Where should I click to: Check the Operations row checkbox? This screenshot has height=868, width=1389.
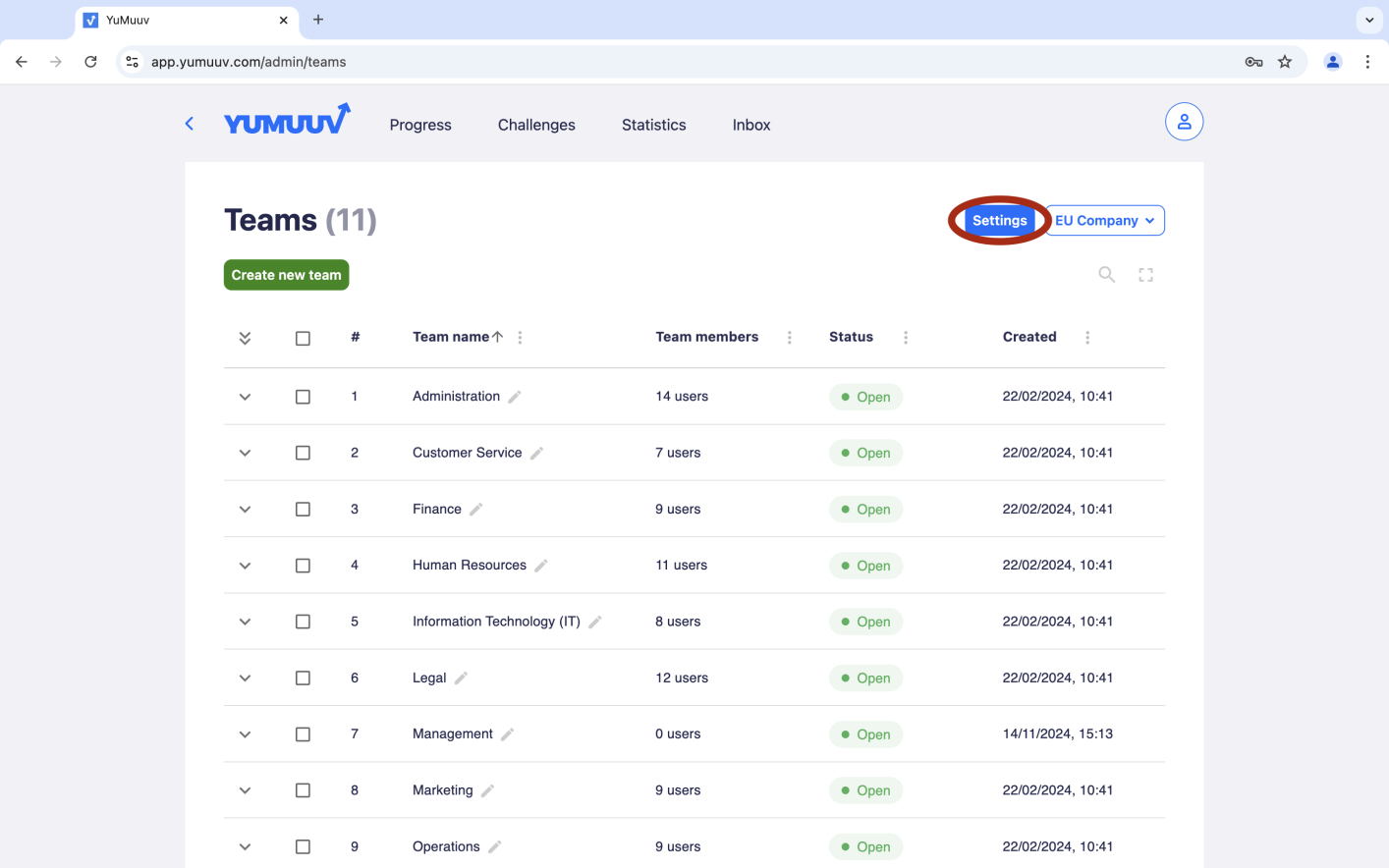[303, 847]
